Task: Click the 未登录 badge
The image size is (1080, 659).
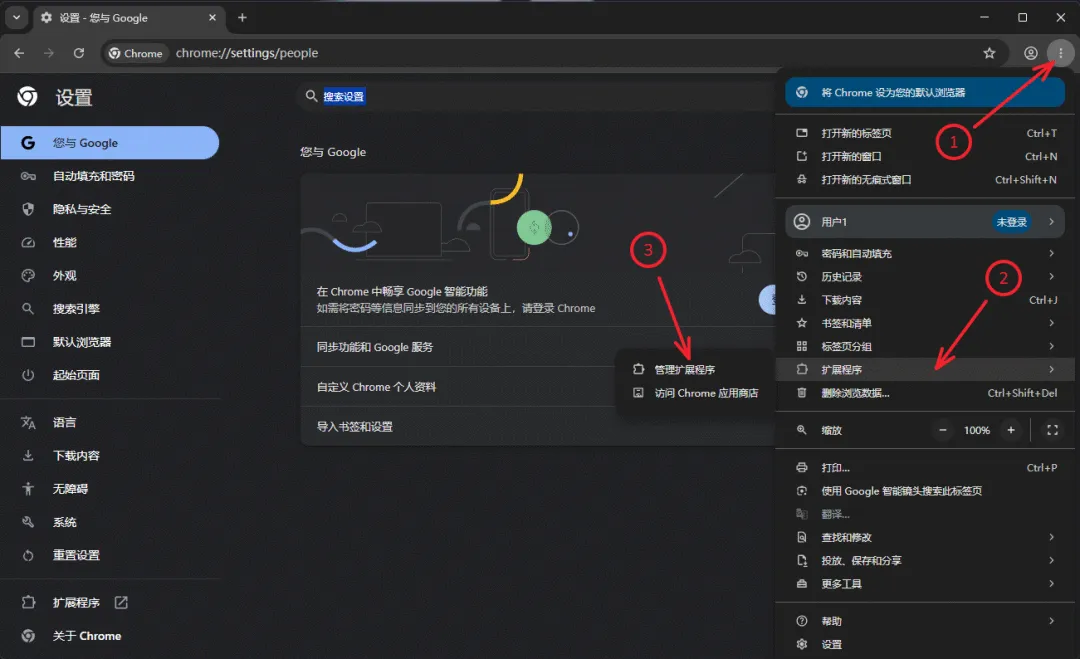Action: point(1012,222)
